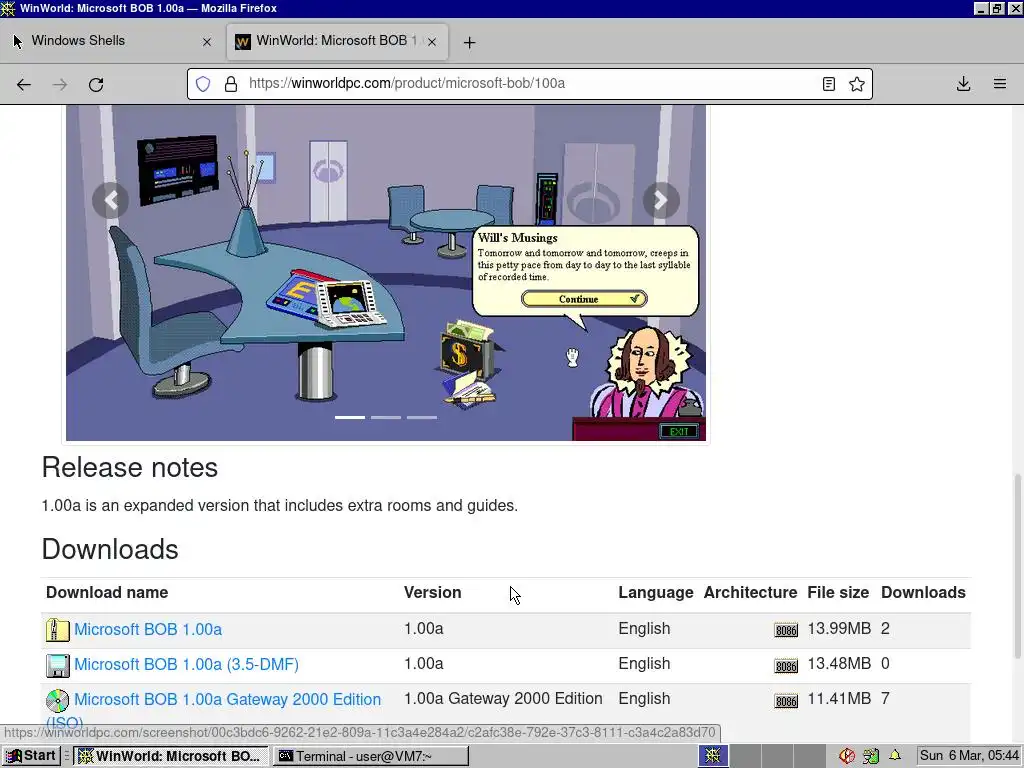Click the taskbar clock showing Sun 6 Mar
1024x768 pixels.
tap(969, 756)
